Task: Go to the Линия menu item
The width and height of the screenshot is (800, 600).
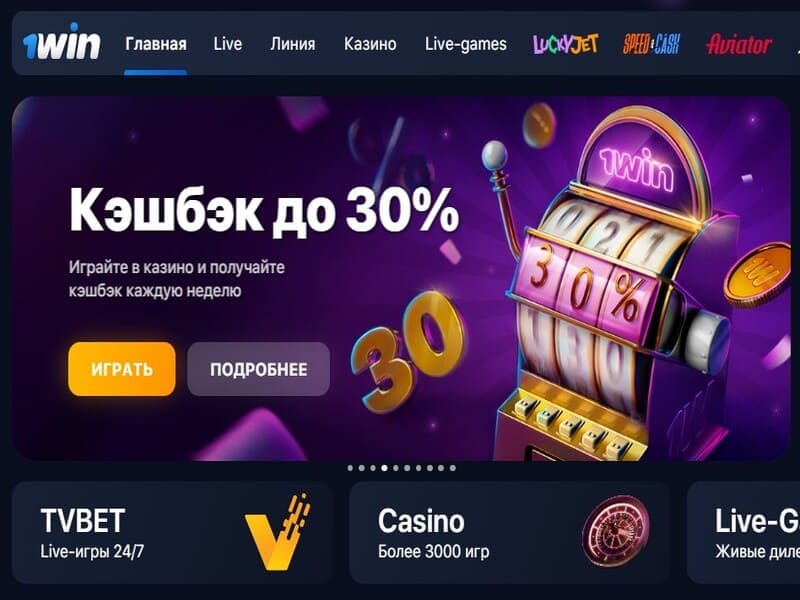Action: pos(292,44)
